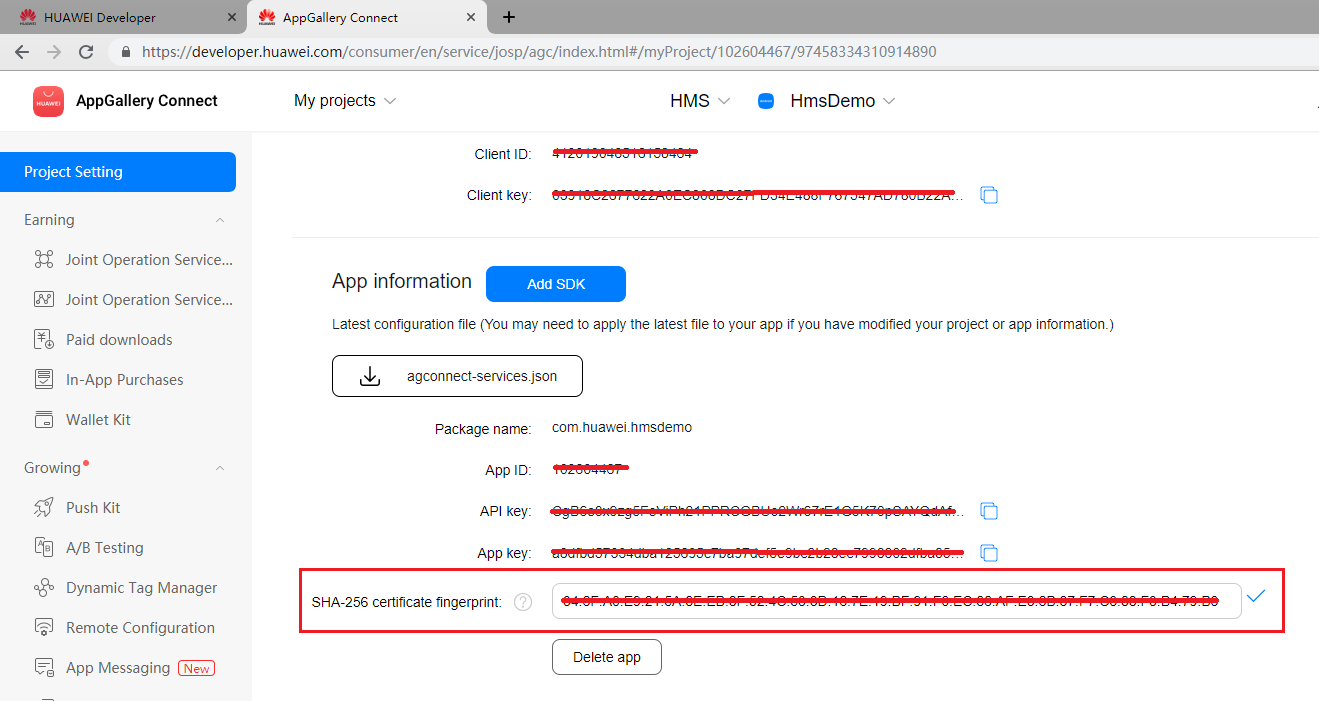Collapse the Earning section

tap(220, 220)
